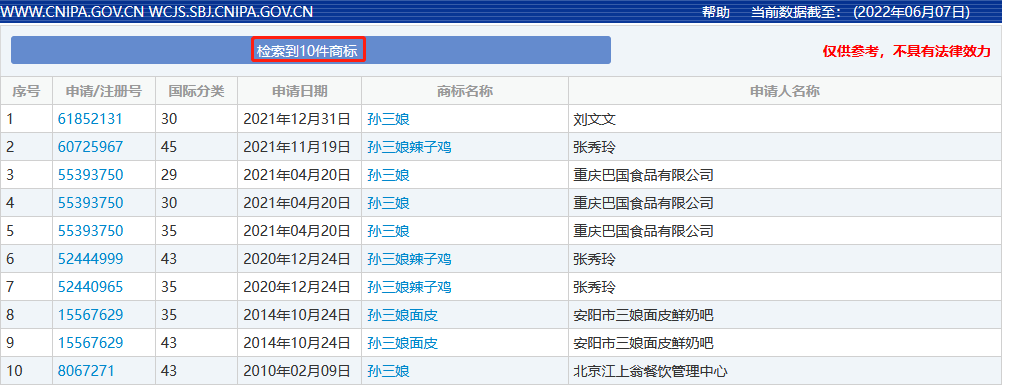This screenshot has height=390, width=1009.
Task: Click the red 仅供参考，不具有法律效力 notice
Action: click(907, 51)
